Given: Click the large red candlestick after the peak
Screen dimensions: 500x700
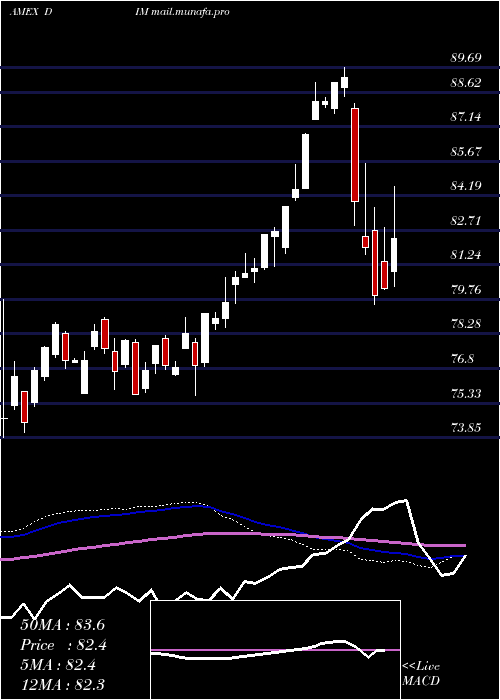Looking at the screenshot, I should (x=355, y=155).
